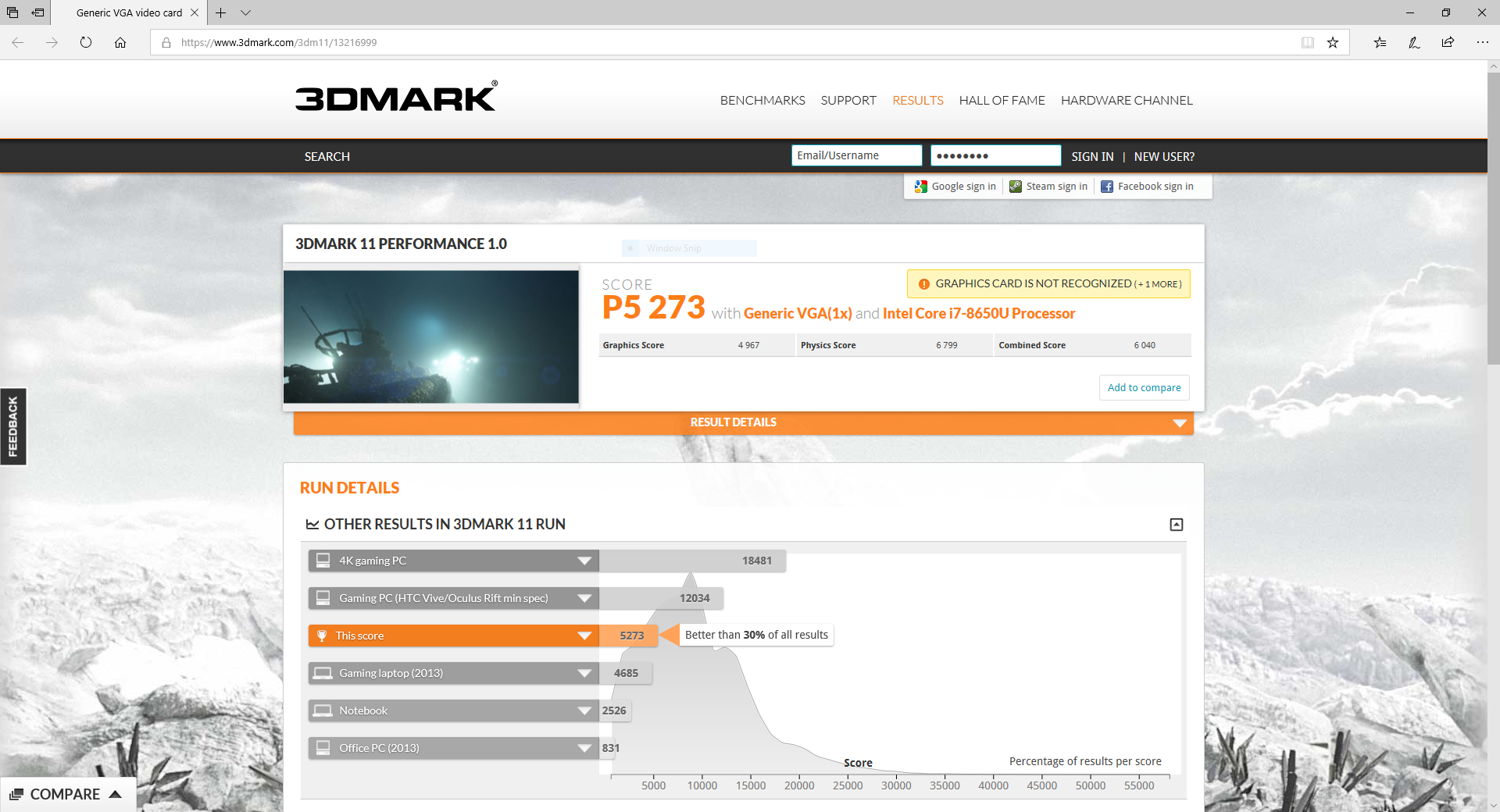
Task: Click the Notebook laptop icon
Action: 323,710
